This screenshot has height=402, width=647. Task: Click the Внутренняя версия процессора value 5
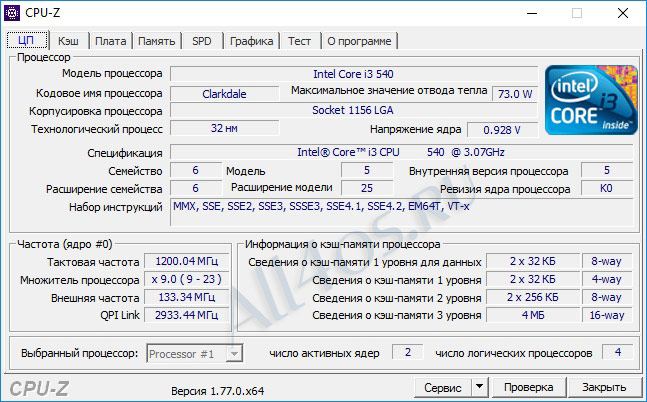[607, 170]
